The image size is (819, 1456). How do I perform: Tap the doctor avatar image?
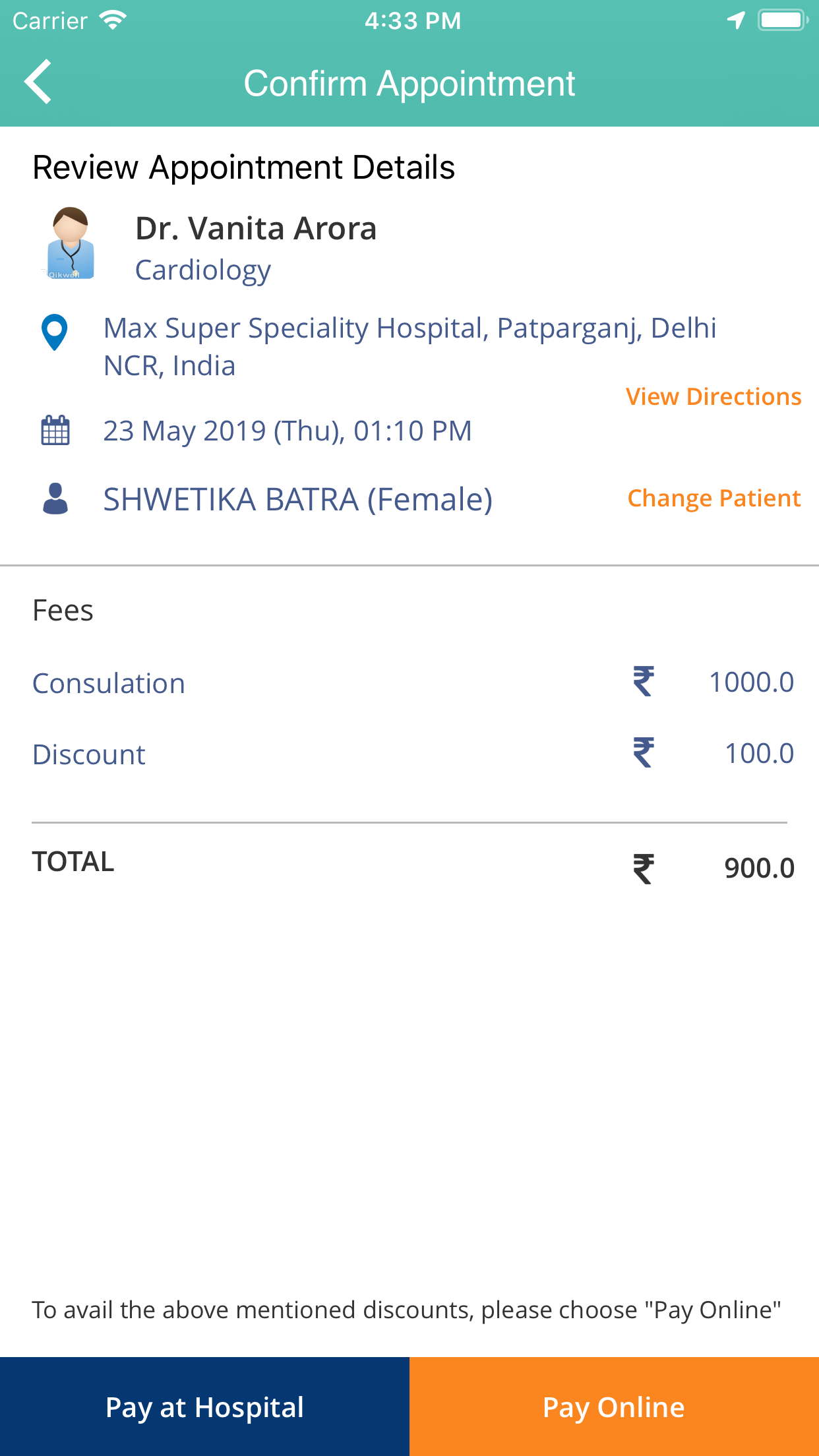tap(70, 243)
